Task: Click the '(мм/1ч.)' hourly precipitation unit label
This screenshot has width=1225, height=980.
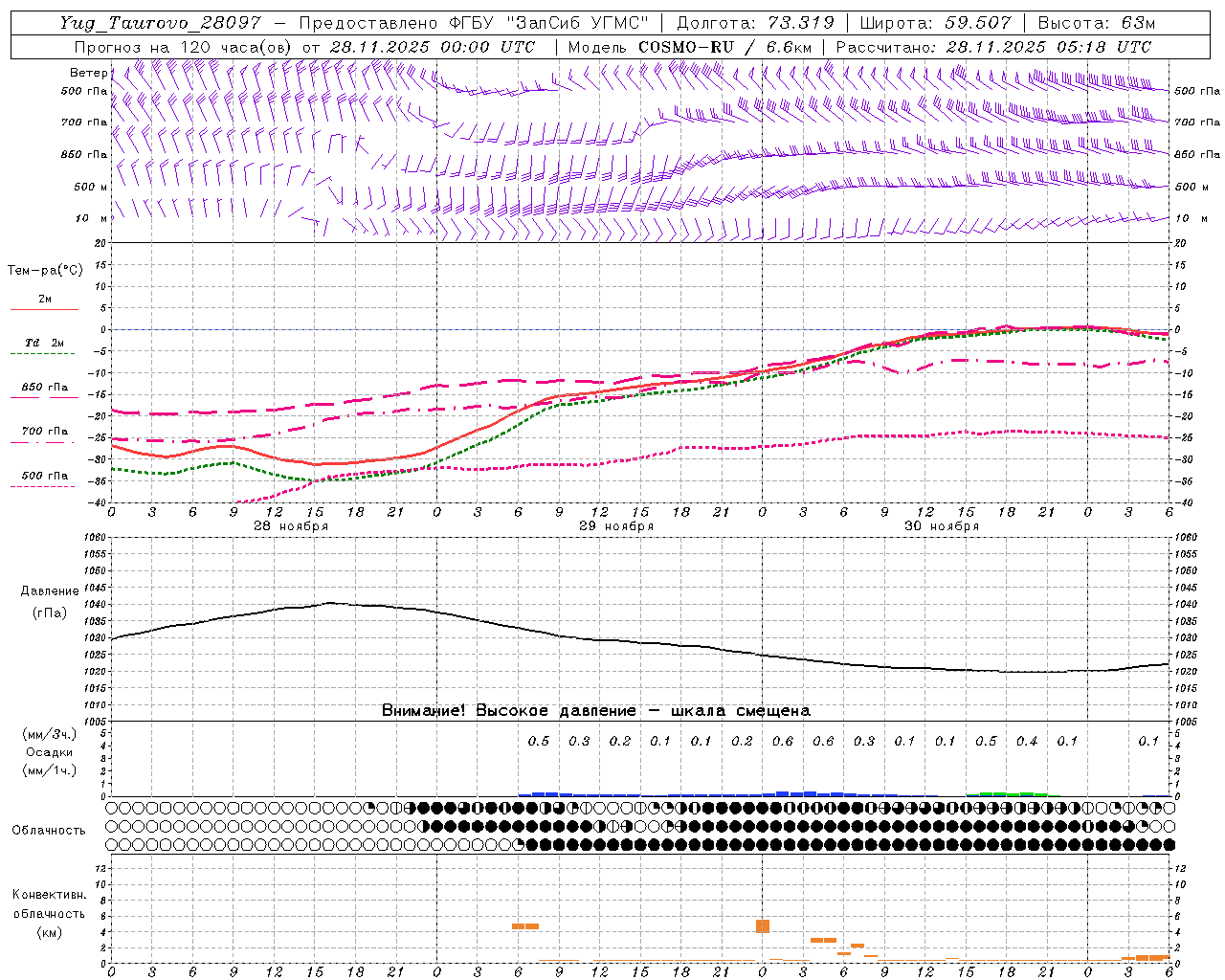Action: [x=50, y=770]
